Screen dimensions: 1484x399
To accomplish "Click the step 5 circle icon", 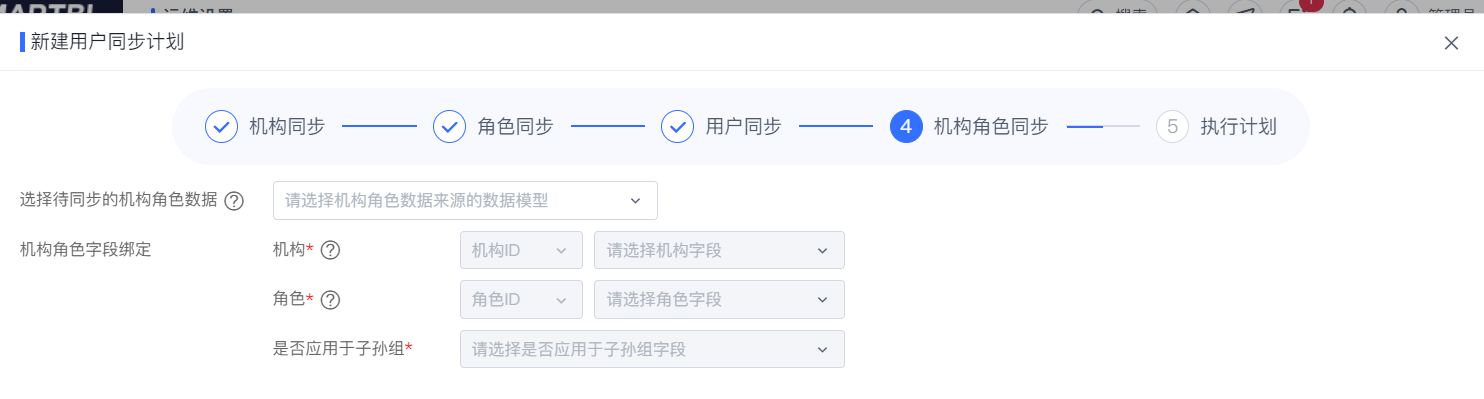I will [x=1172, y=127].
